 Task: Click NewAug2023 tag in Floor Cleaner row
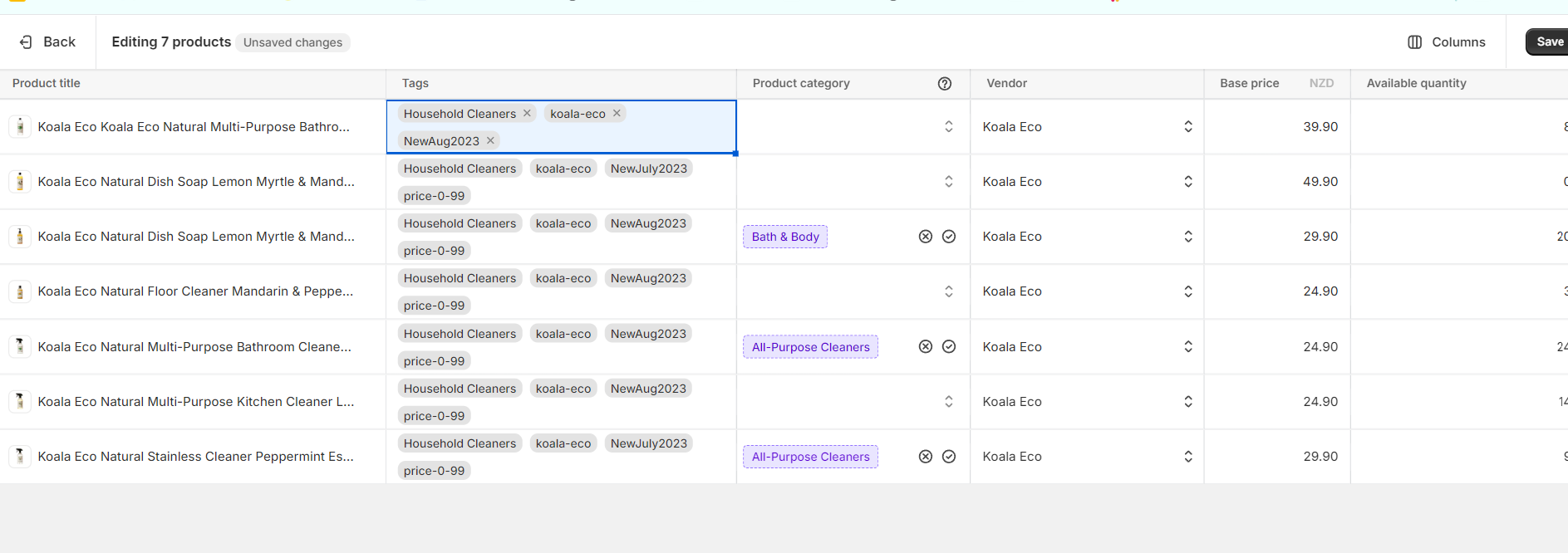coord(648,278)
